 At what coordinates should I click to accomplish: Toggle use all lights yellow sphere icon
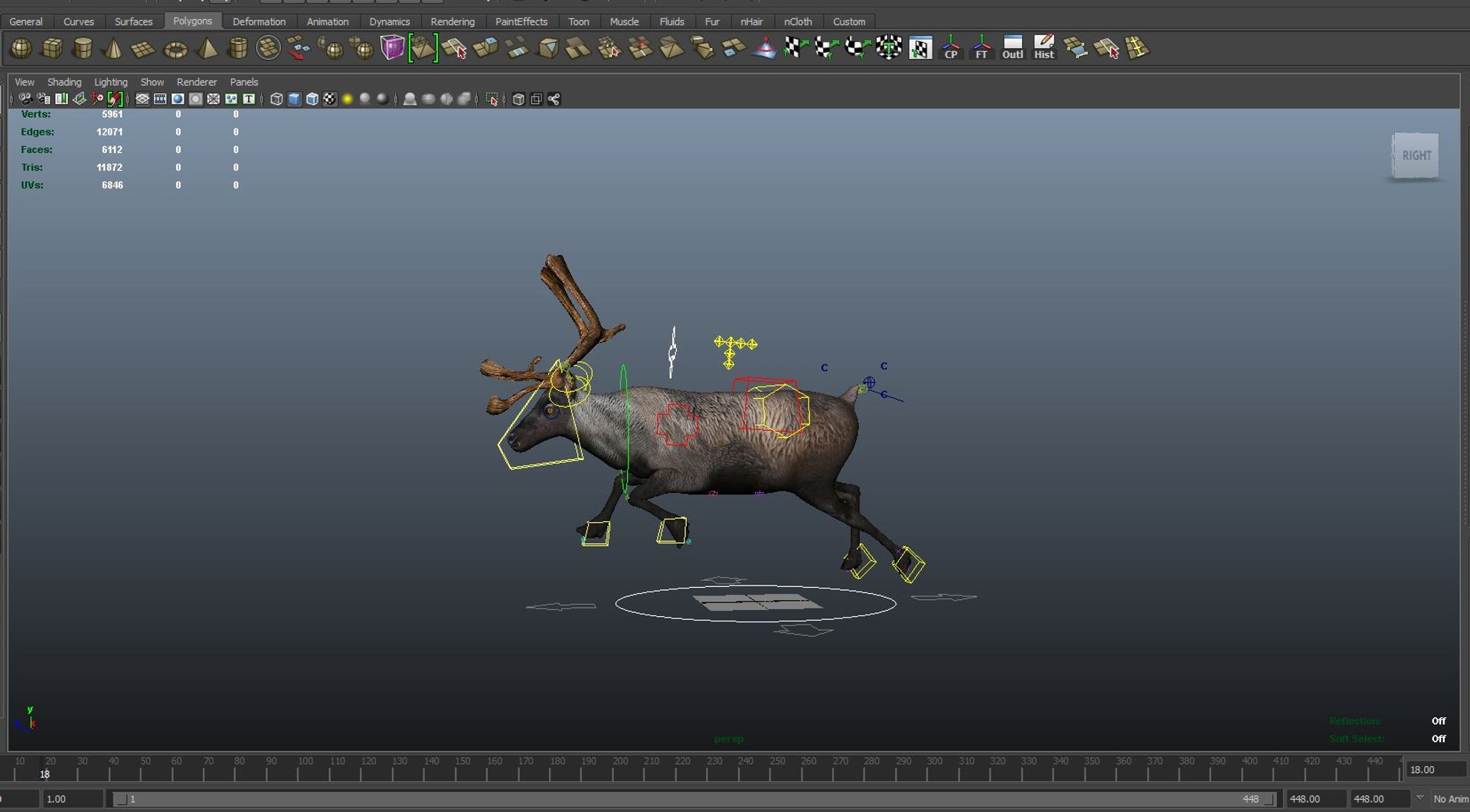347,99
